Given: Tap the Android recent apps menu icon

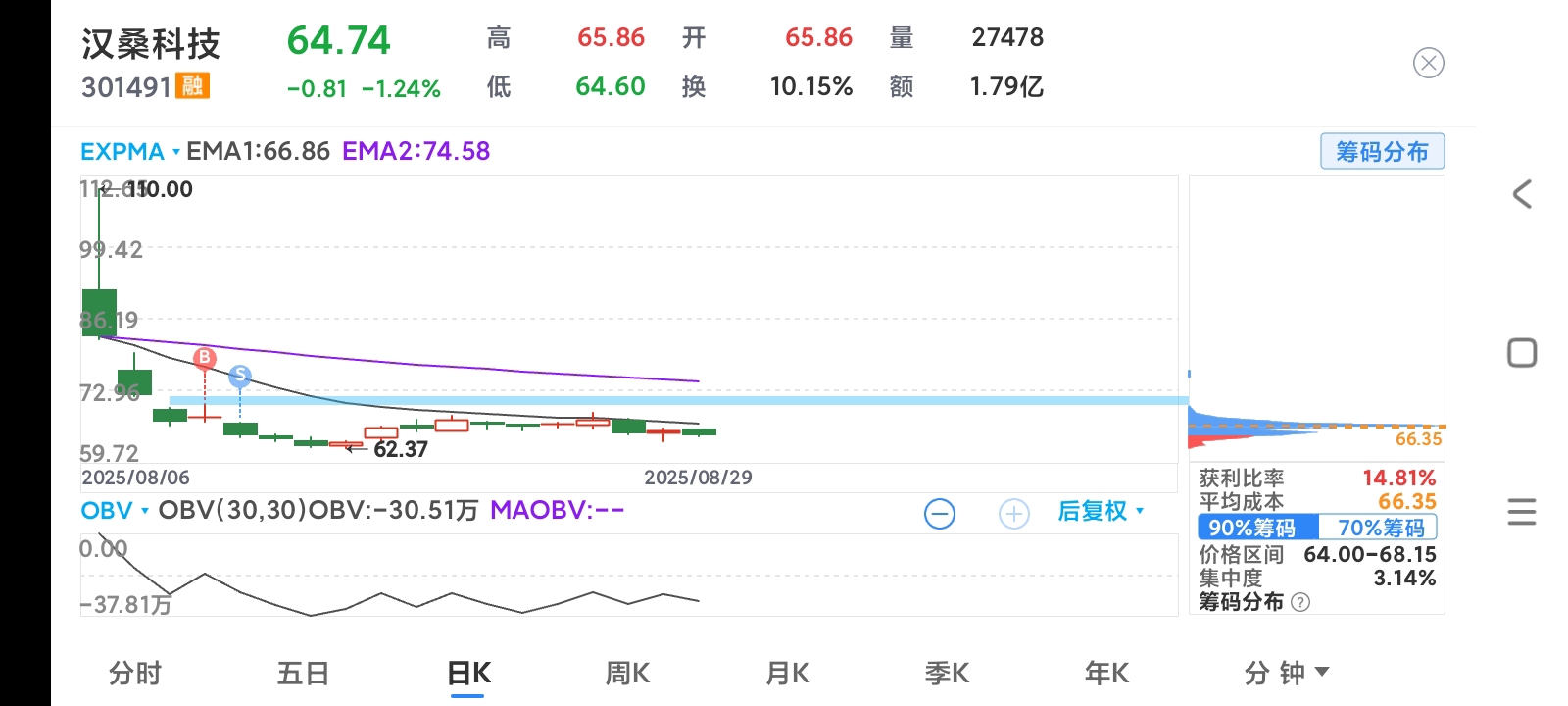Looking at the screenshot, I should click(x=1522, y=512).
